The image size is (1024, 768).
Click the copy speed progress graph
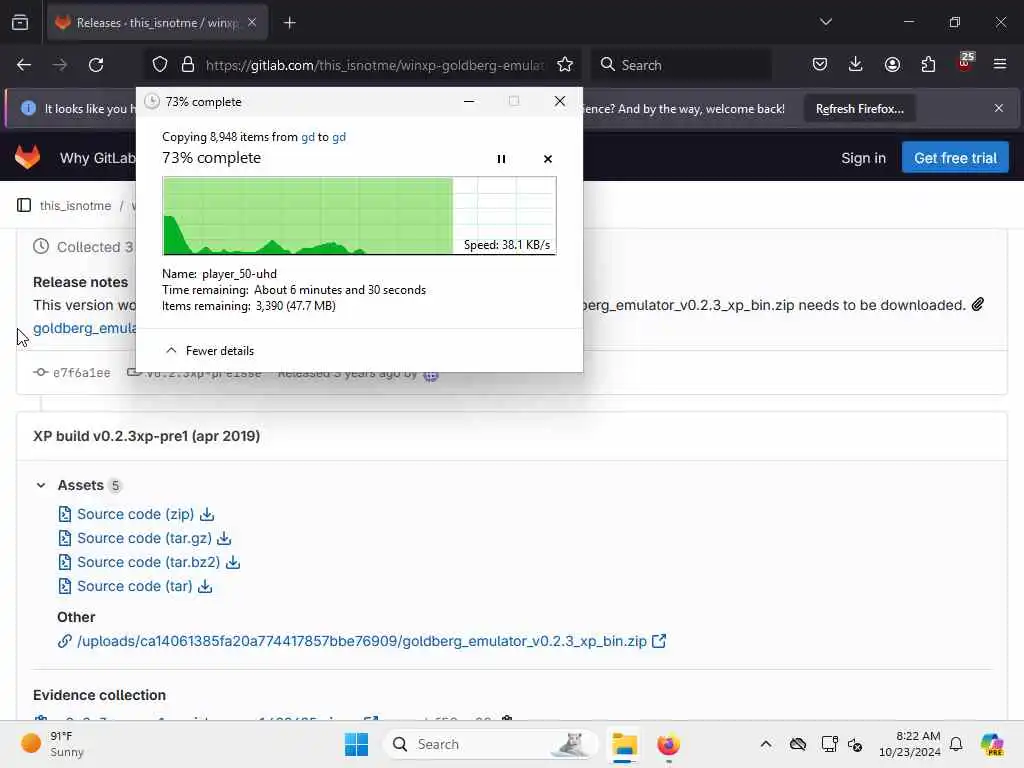[359, 216]
